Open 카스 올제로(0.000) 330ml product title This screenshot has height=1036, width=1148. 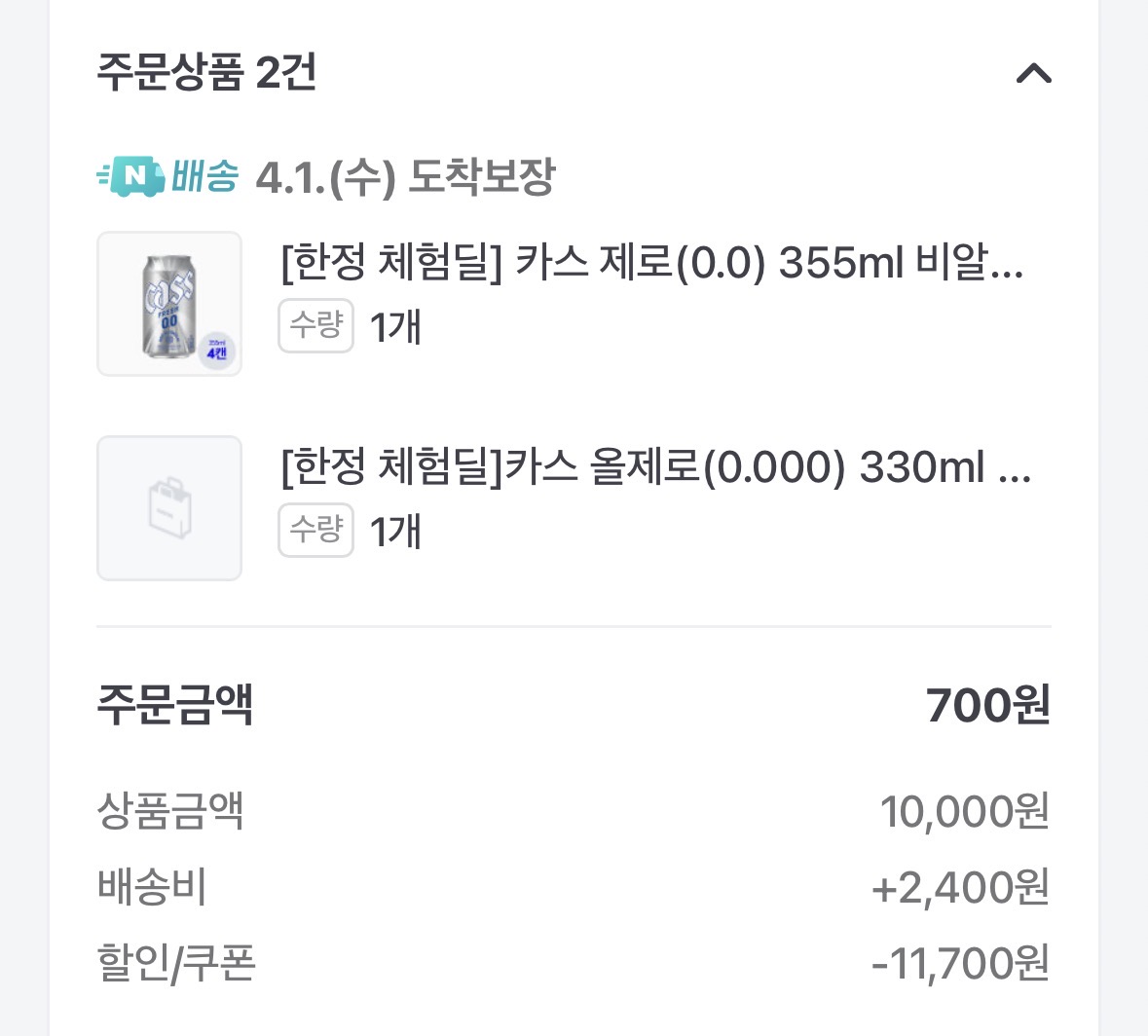coord(655,466)
